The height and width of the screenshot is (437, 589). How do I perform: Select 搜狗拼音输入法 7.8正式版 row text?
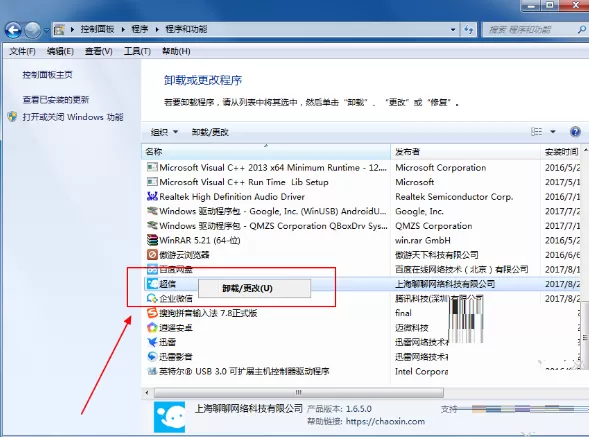coord(208,313)
